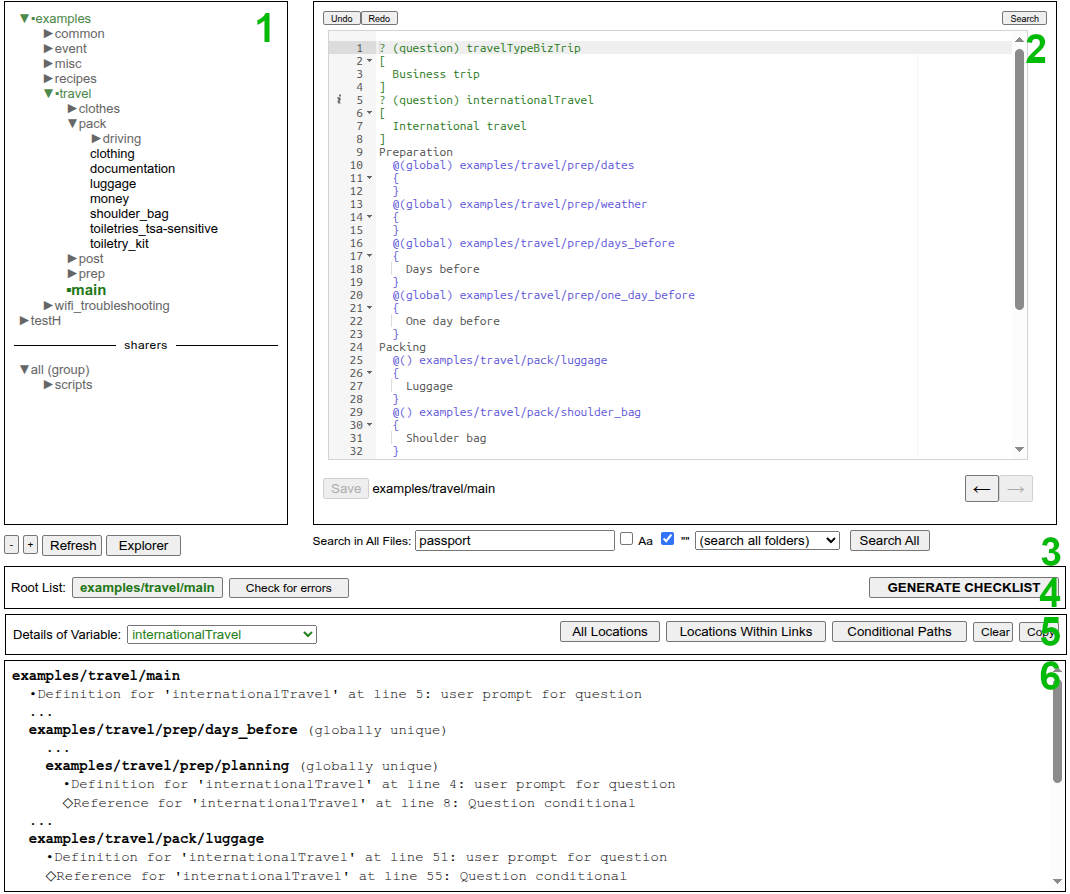The width and height of the screenshot is (1070, 894).
Task: Click the editor scrollbar down arrow
Action: click(1019, 450)
